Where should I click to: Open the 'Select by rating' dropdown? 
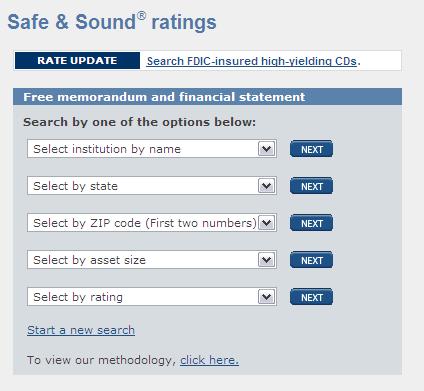click(152, 297)
